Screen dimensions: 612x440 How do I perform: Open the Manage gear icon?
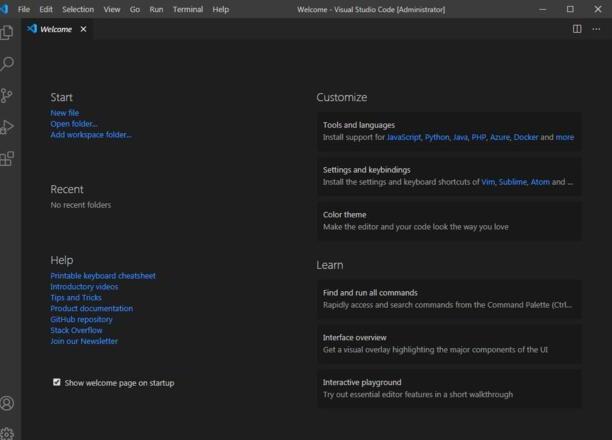[7, 433]
